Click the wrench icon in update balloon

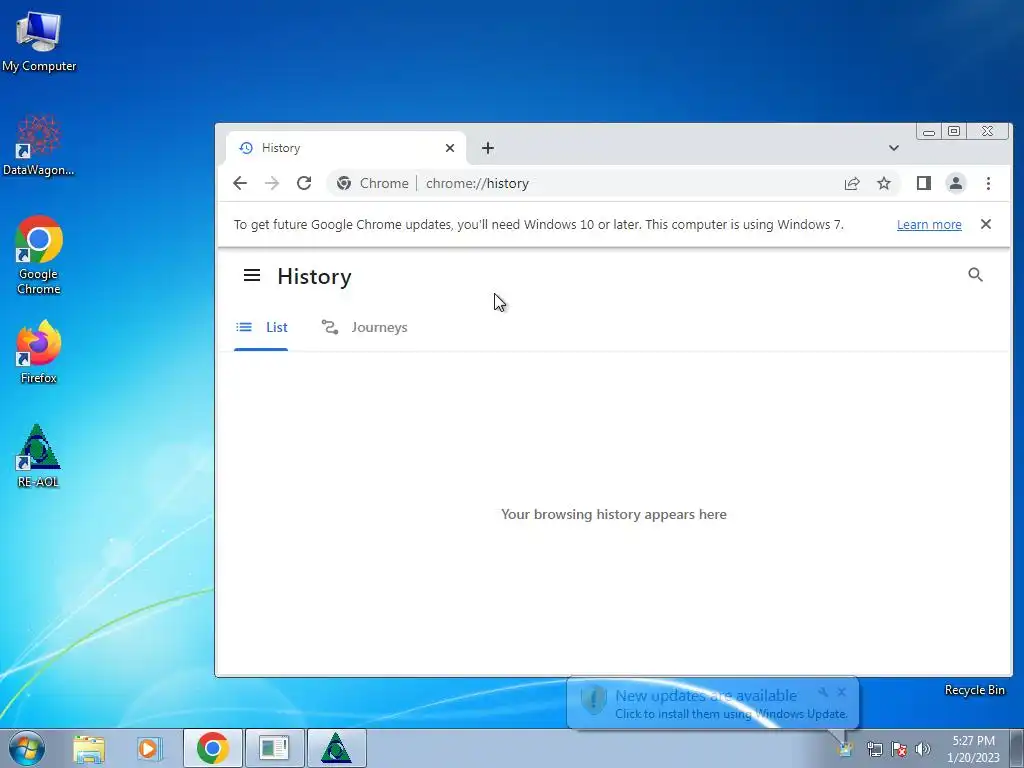(823, 692)
